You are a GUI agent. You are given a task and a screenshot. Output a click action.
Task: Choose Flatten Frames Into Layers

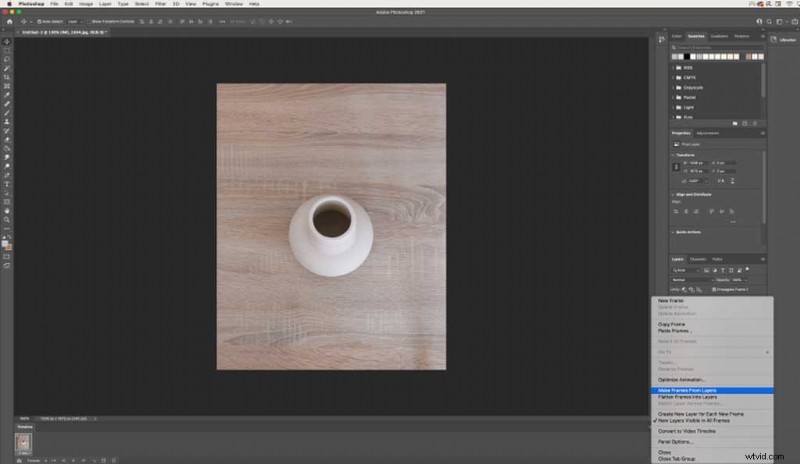pos(712,397)
